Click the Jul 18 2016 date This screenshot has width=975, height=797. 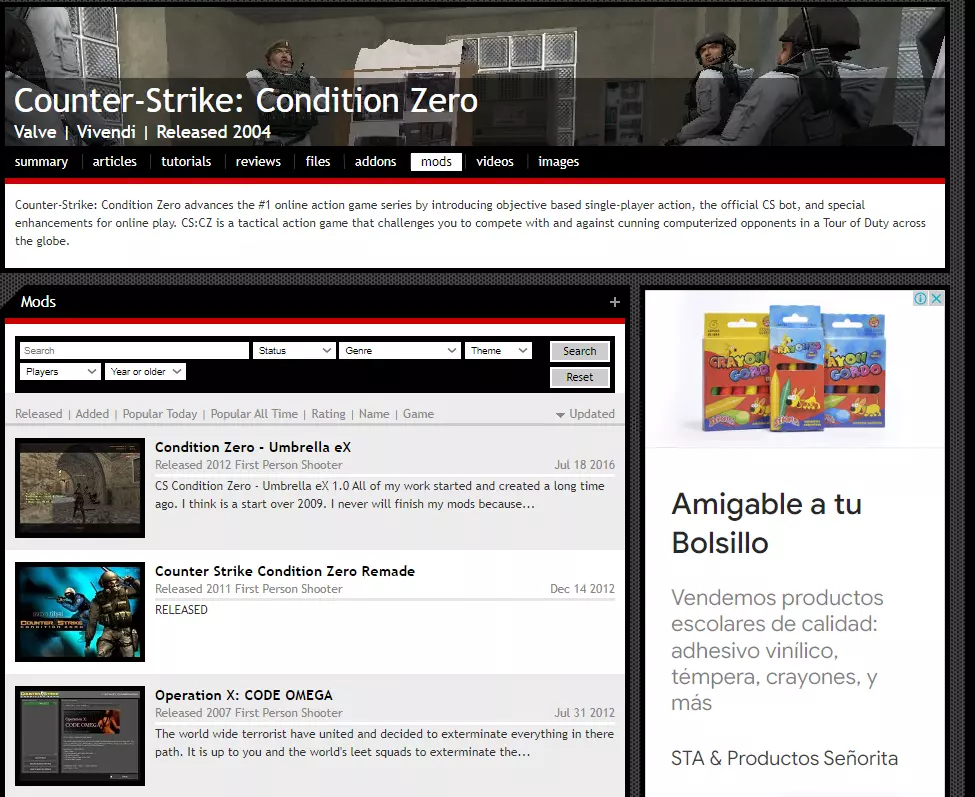(x=585, y=465)
